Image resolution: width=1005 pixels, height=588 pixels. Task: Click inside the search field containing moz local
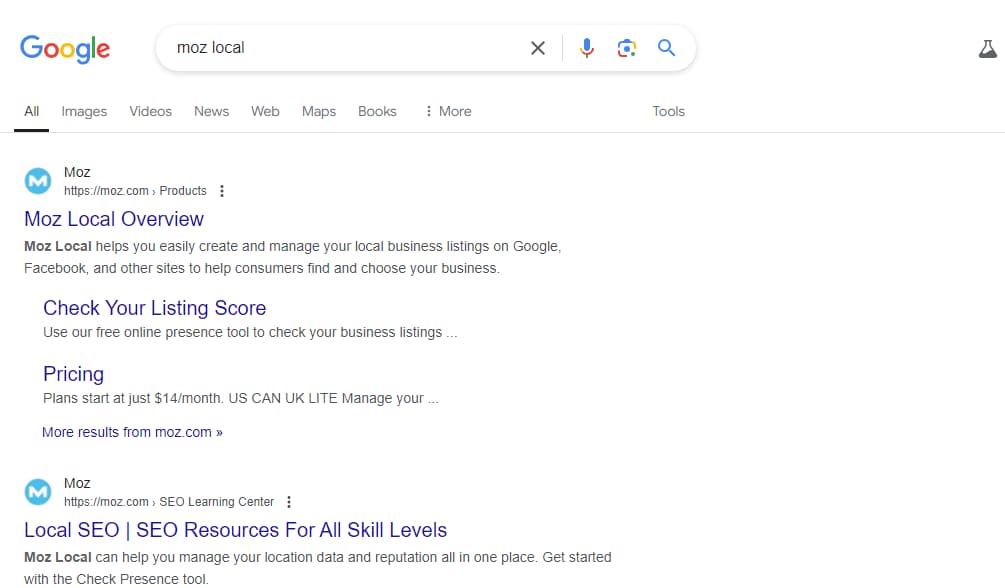pyautogui.click(x=340, y=48)
